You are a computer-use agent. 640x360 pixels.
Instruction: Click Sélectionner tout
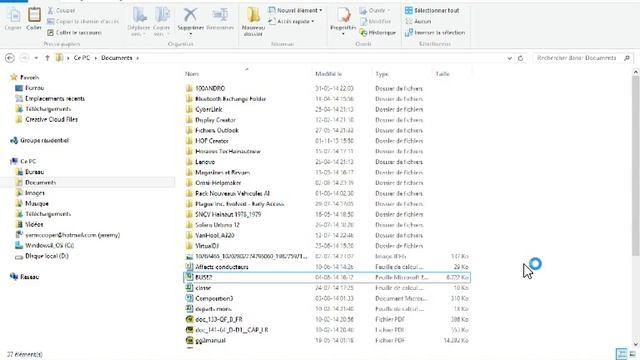tap(432, 10)
